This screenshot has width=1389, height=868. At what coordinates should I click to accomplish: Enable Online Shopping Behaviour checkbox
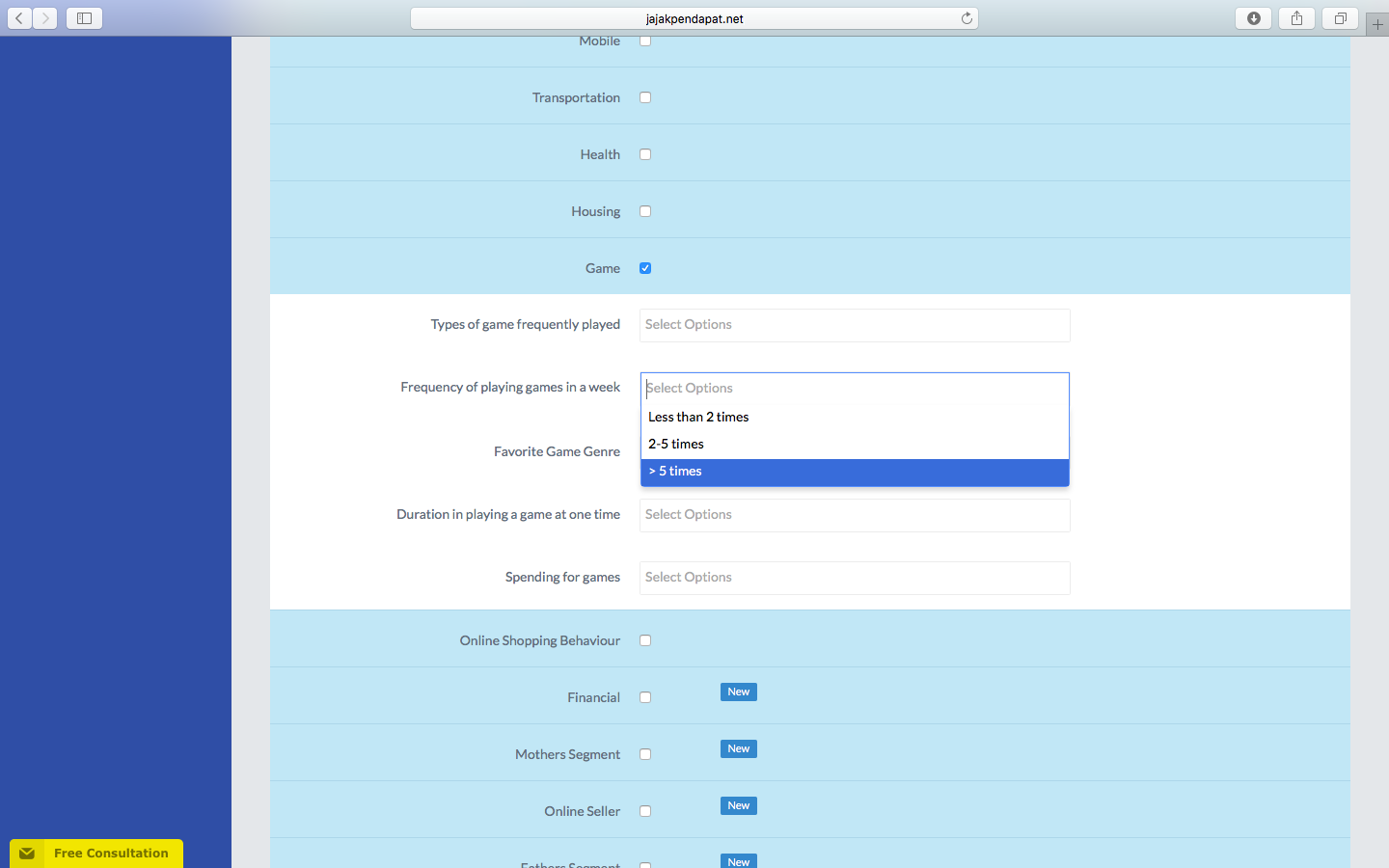point(645,640)
